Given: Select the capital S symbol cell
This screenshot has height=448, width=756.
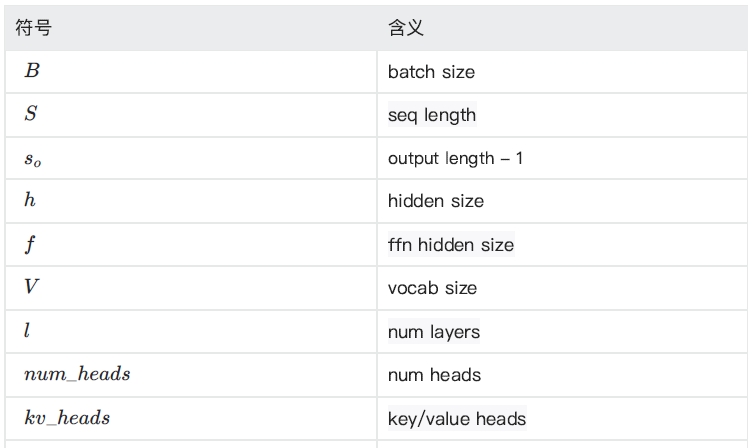Looking at the screenshot, I should (x=31, y=115).
